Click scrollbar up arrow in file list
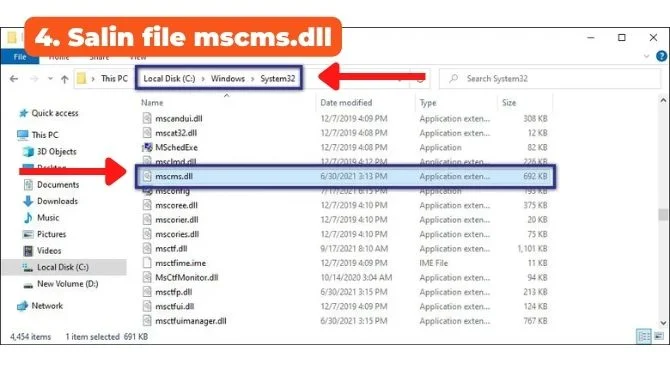 click(663, 101)
